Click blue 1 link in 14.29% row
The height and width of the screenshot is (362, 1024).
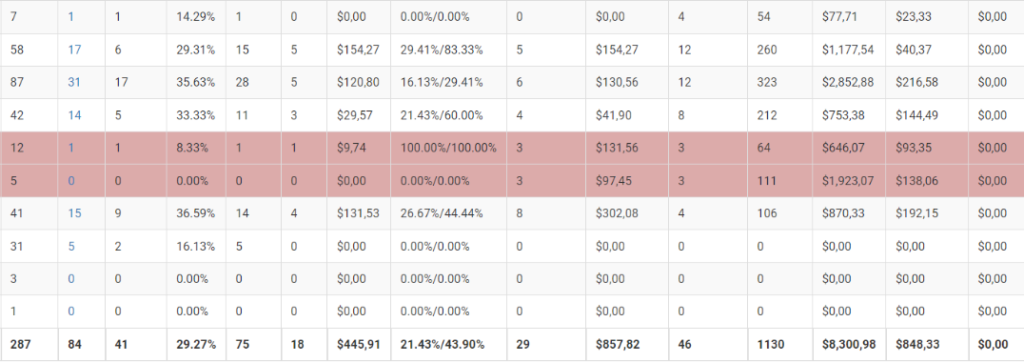pyautogui.click(x=71, y=17)
